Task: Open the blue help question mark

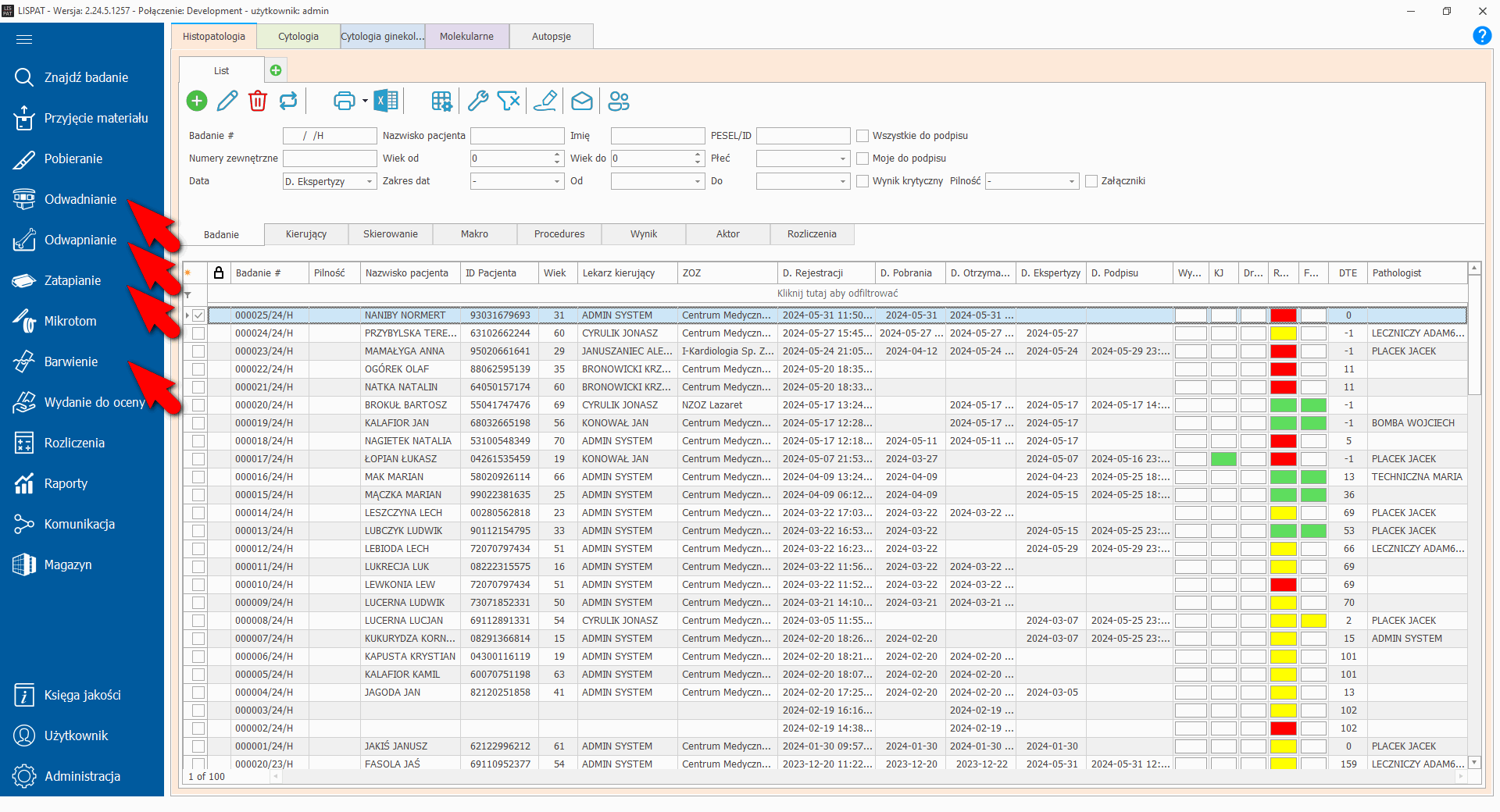Action: [x=1481, y=36]
